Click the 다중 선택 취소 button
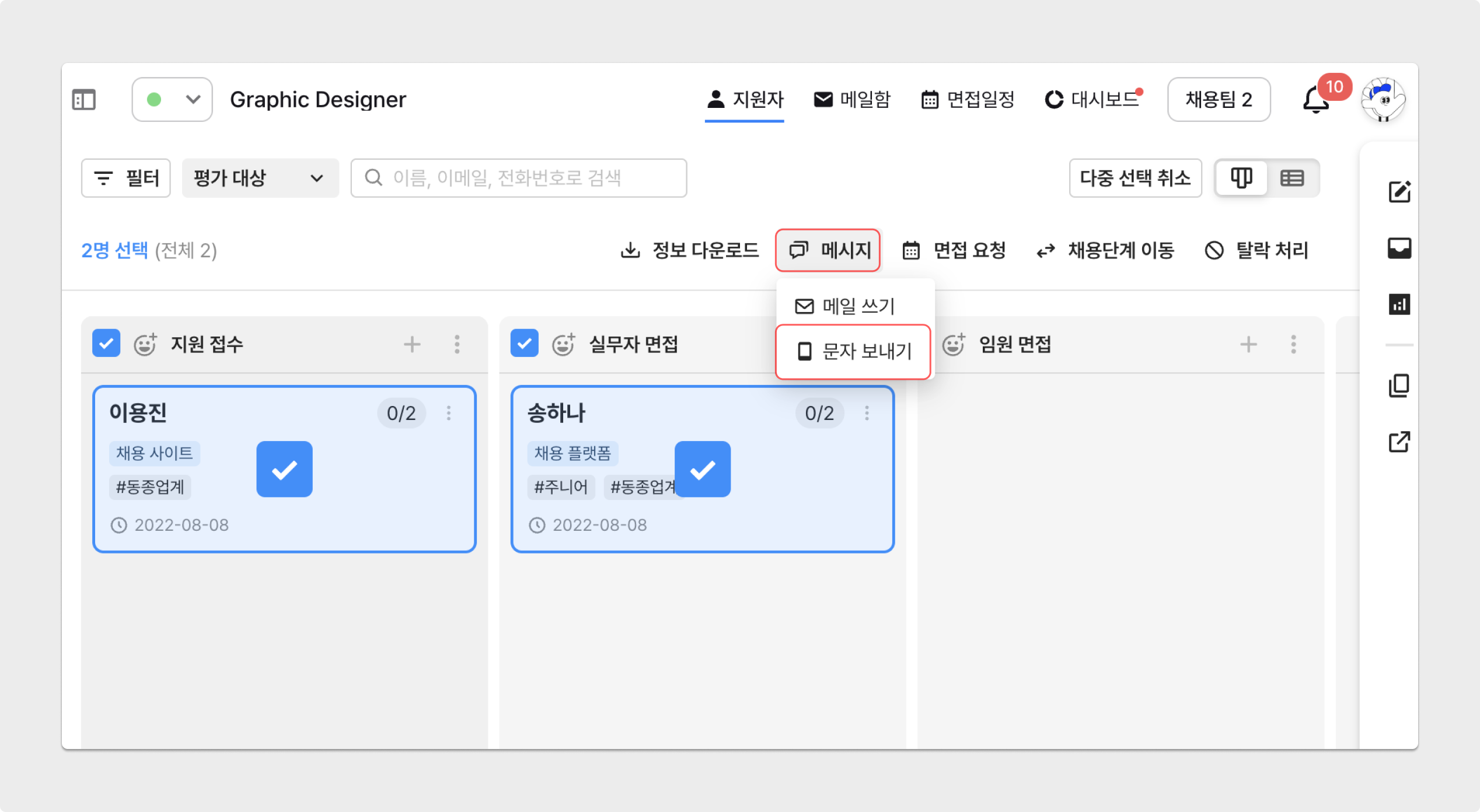The height and width of the screenshot is (812, 1480). click(x=1135, y=178)
